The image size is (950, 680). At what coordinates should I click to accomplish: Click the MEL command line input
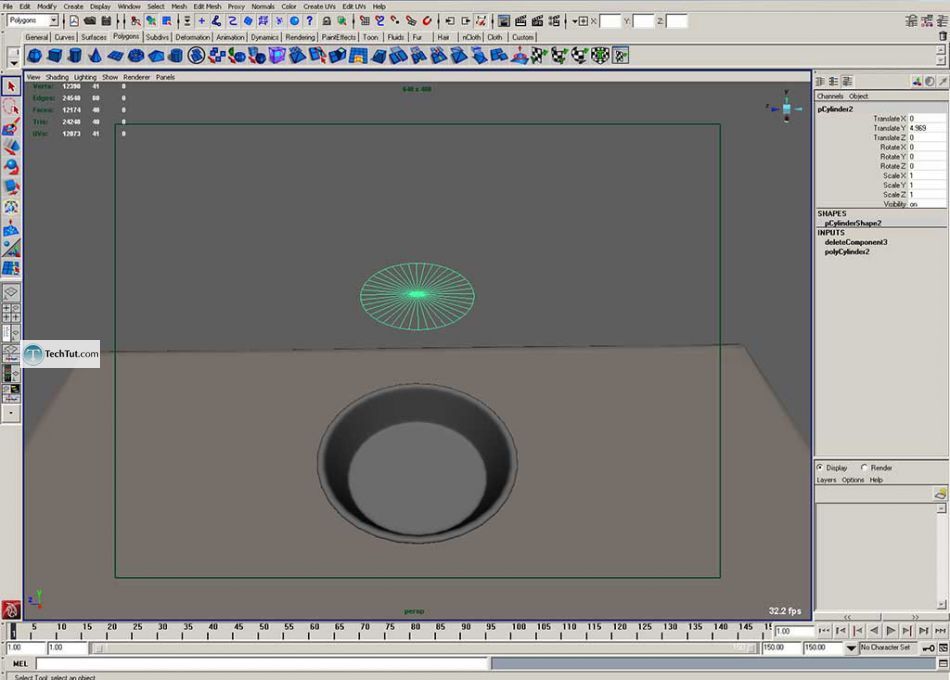coord(261,664)
